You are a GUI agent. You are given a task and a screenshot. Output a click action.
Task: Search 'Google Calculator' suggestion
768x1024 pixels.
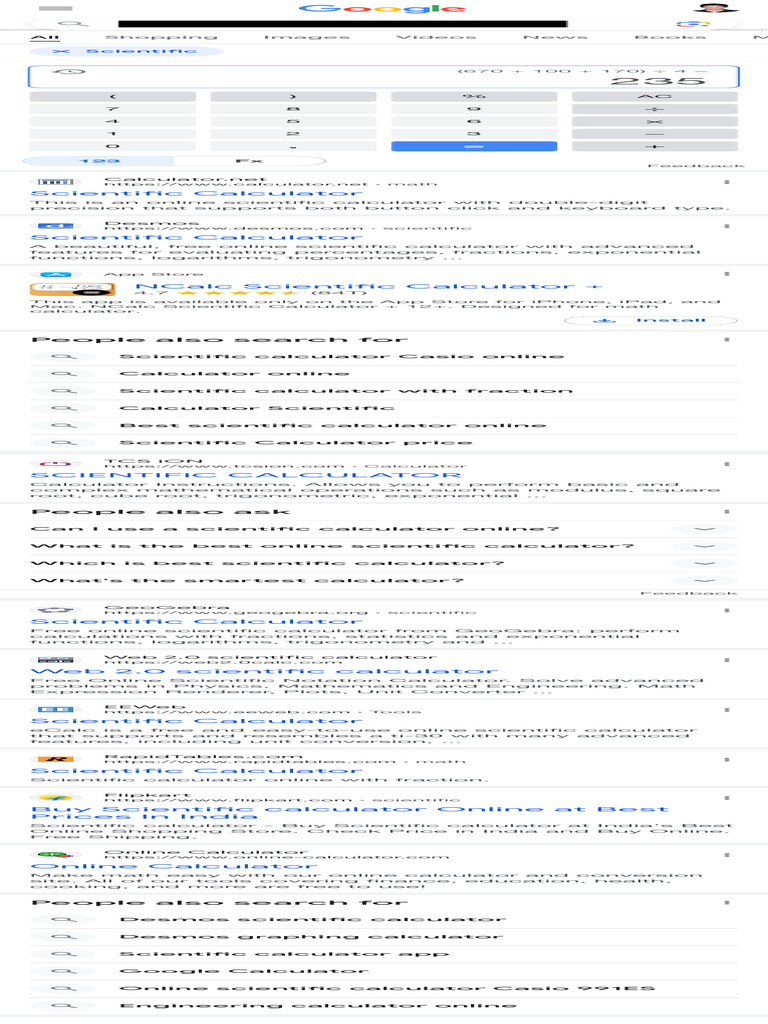click(384, 971)
